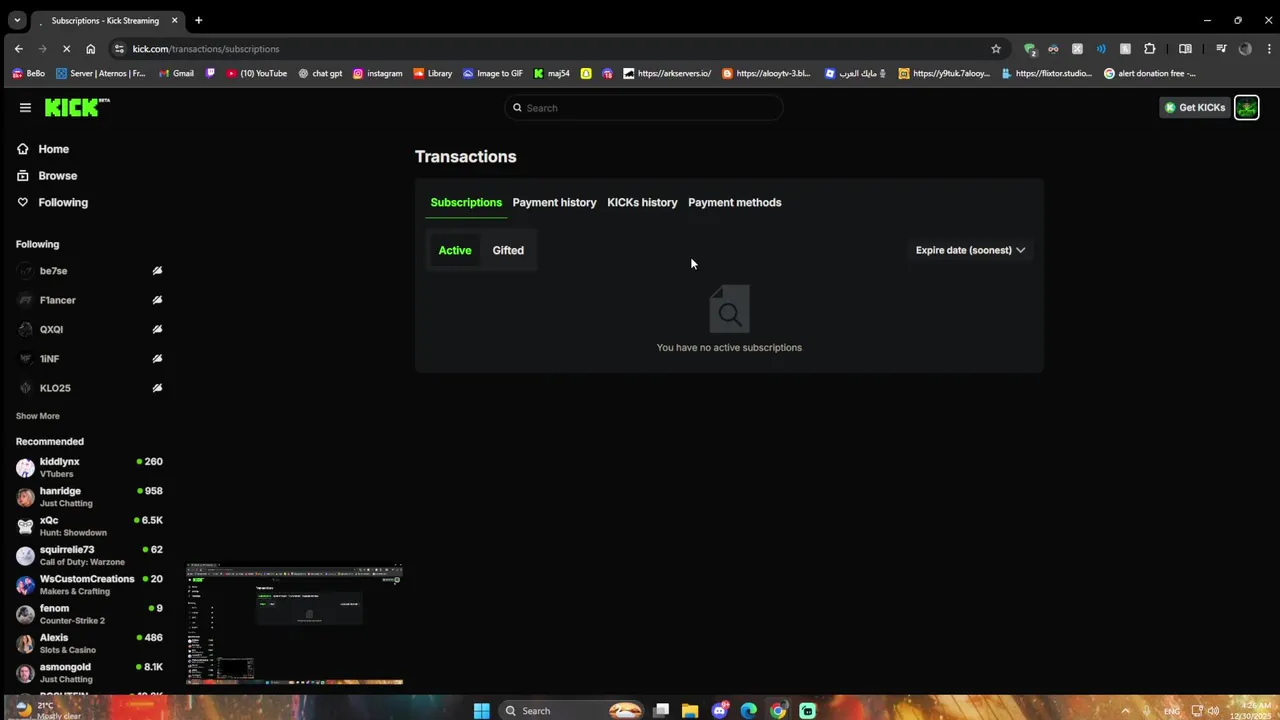Image resolution: width=1280 pixels, height=720 pixels.
Task: Click picture-in-picture preview thumbnail
Action: click(x=294, y=625)
